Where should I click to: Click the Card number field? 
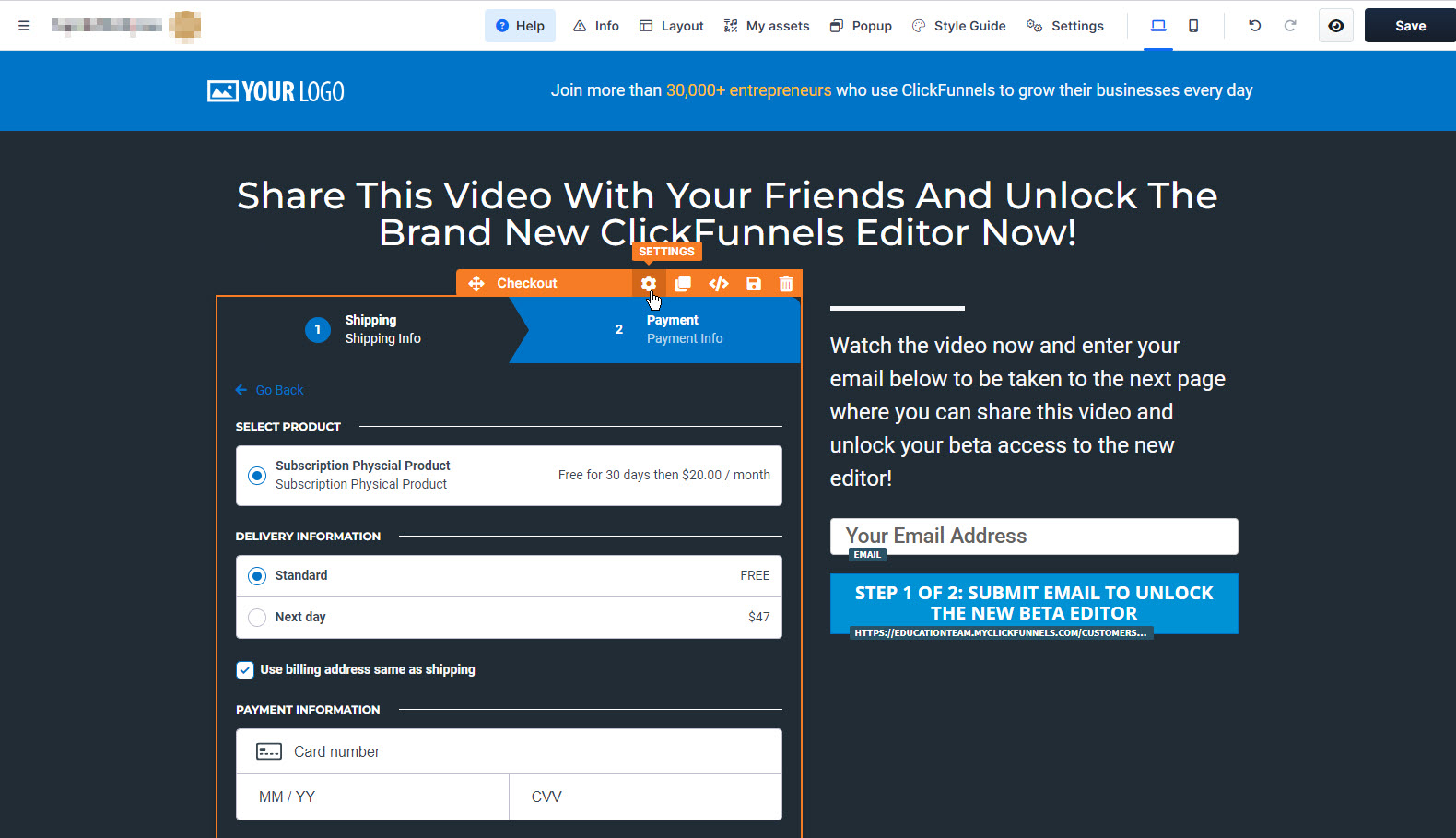(x=509, y=751)
